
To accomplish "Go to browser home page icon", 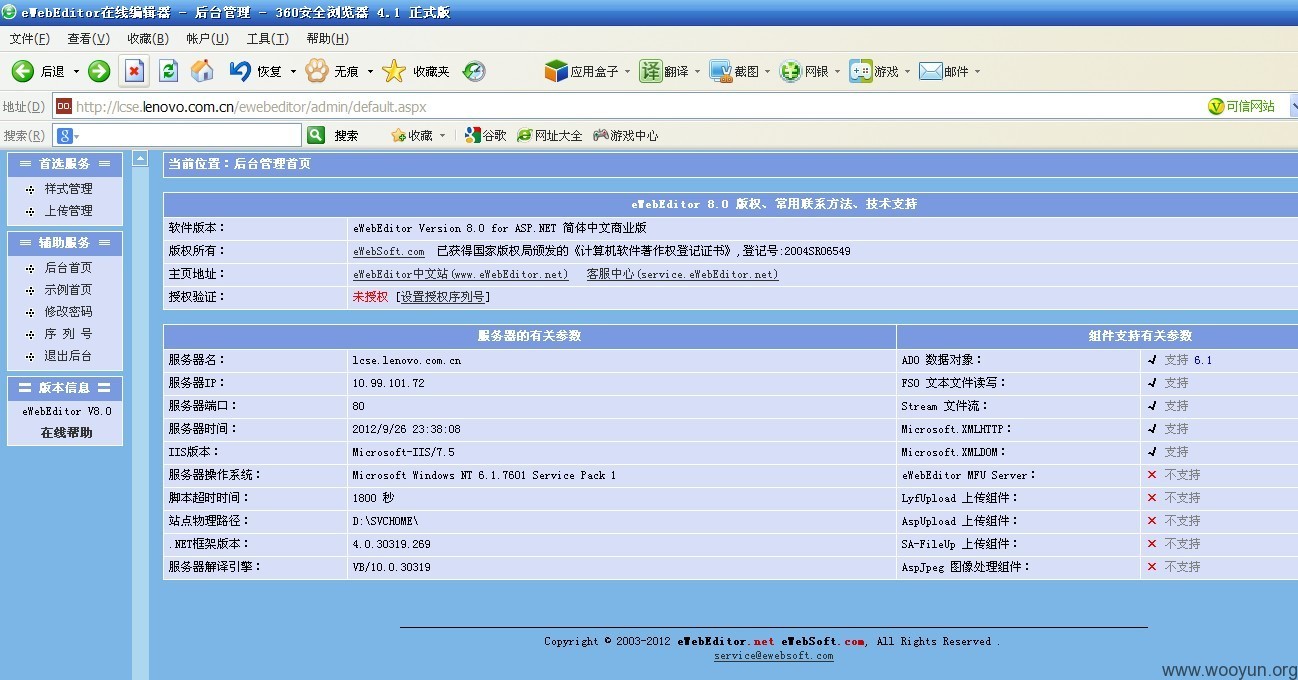I will coord(202,71).
